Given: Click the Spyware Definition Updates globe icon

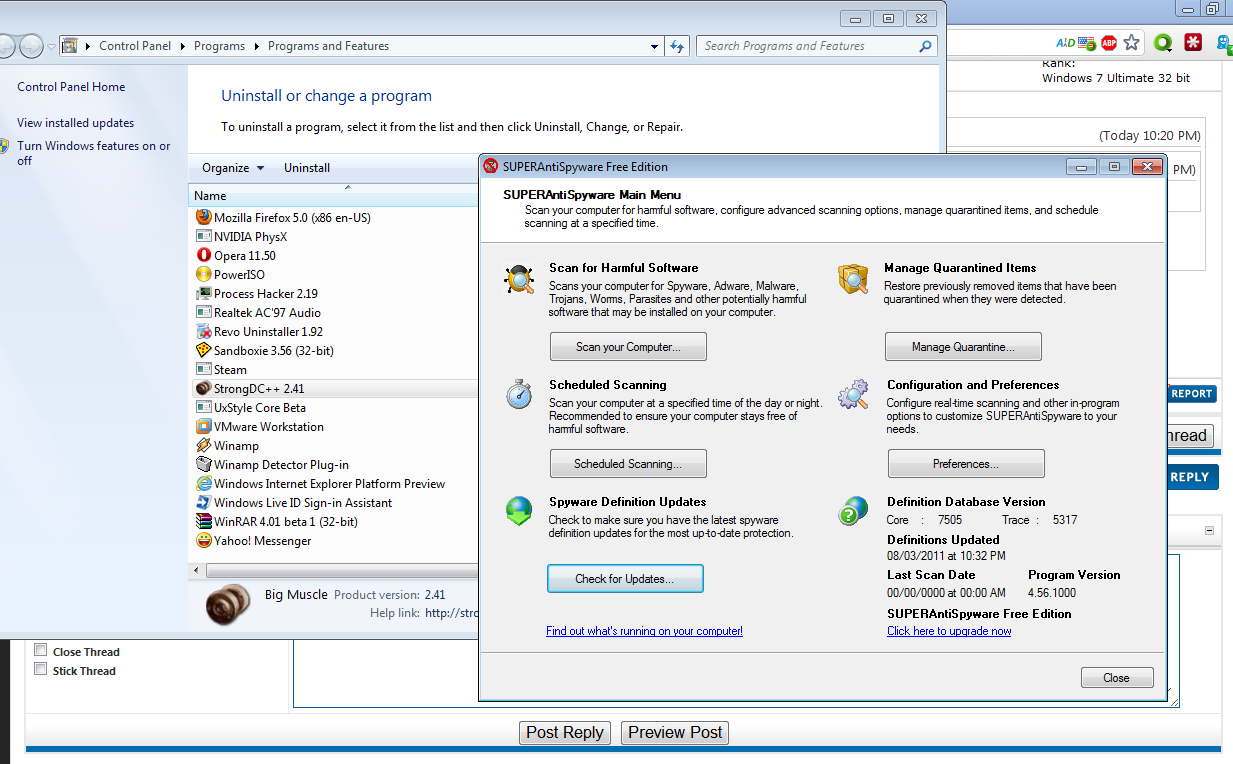Looking at the screenshot, I should point(520,511).
